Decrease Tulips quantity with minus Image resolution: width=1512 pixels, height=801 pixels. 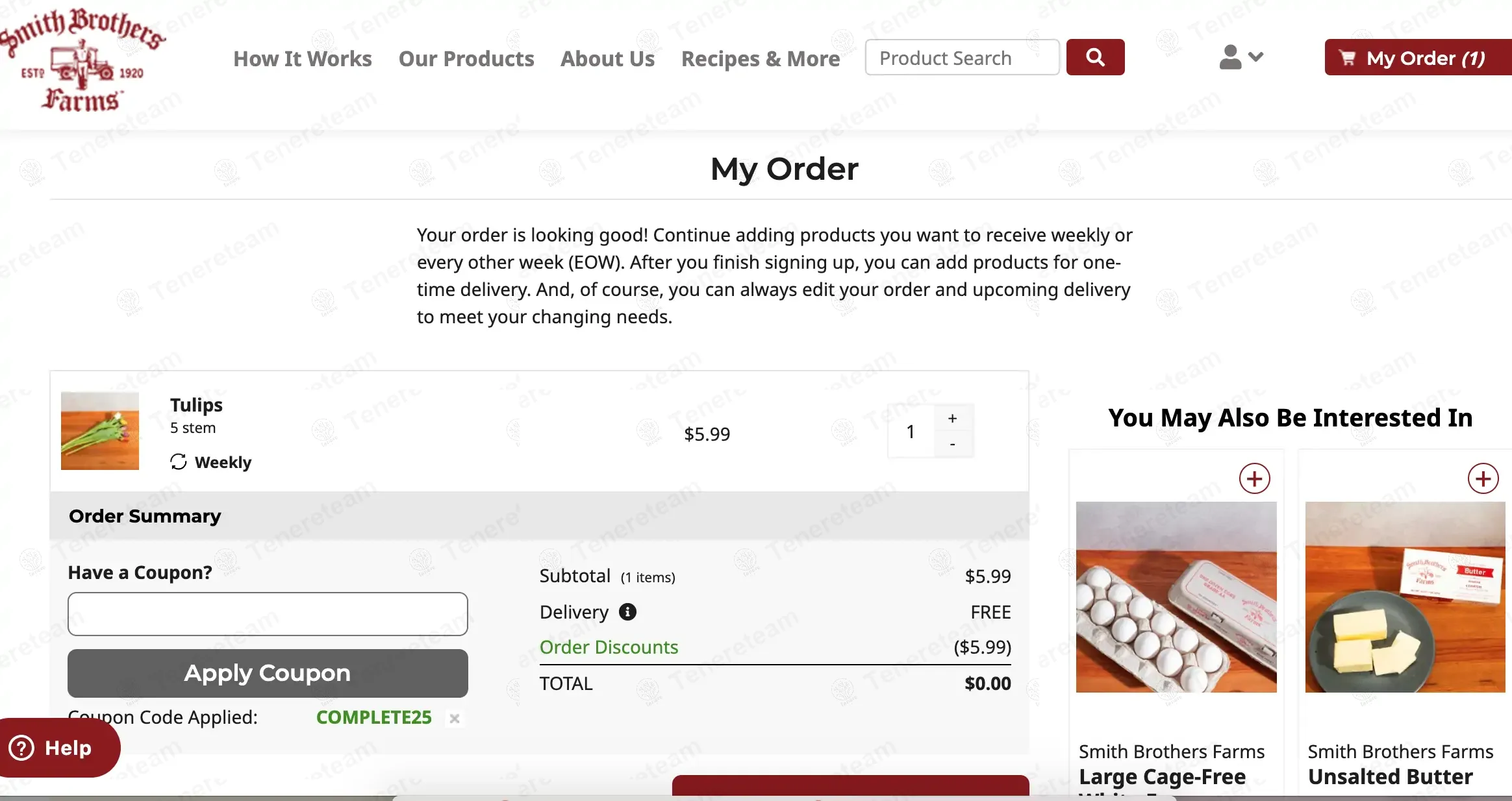coord(952,445)
